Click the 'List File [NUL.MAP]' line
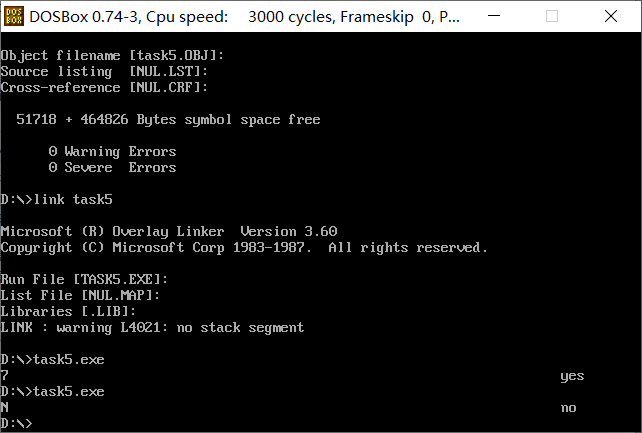 (x=80, y=295)
